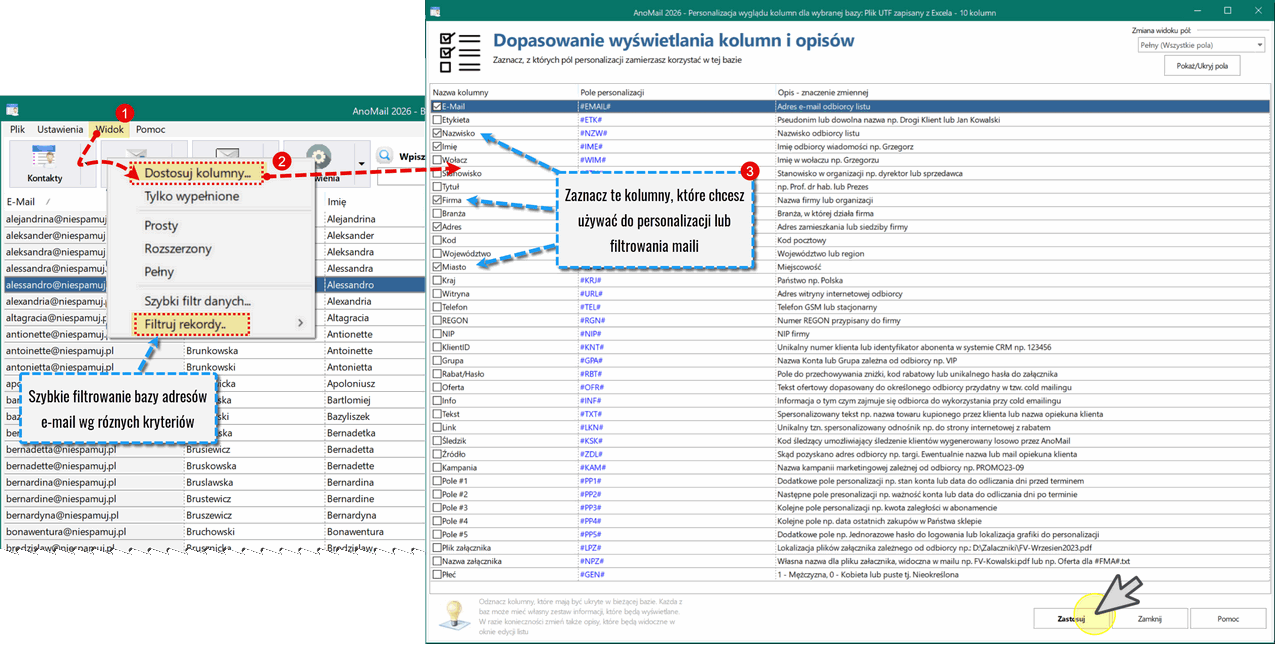Select the bonawentura@niespamuj.pl row
Viewport: 1280px width, 649px height.
pyautogui.click(x=212, y=531)
